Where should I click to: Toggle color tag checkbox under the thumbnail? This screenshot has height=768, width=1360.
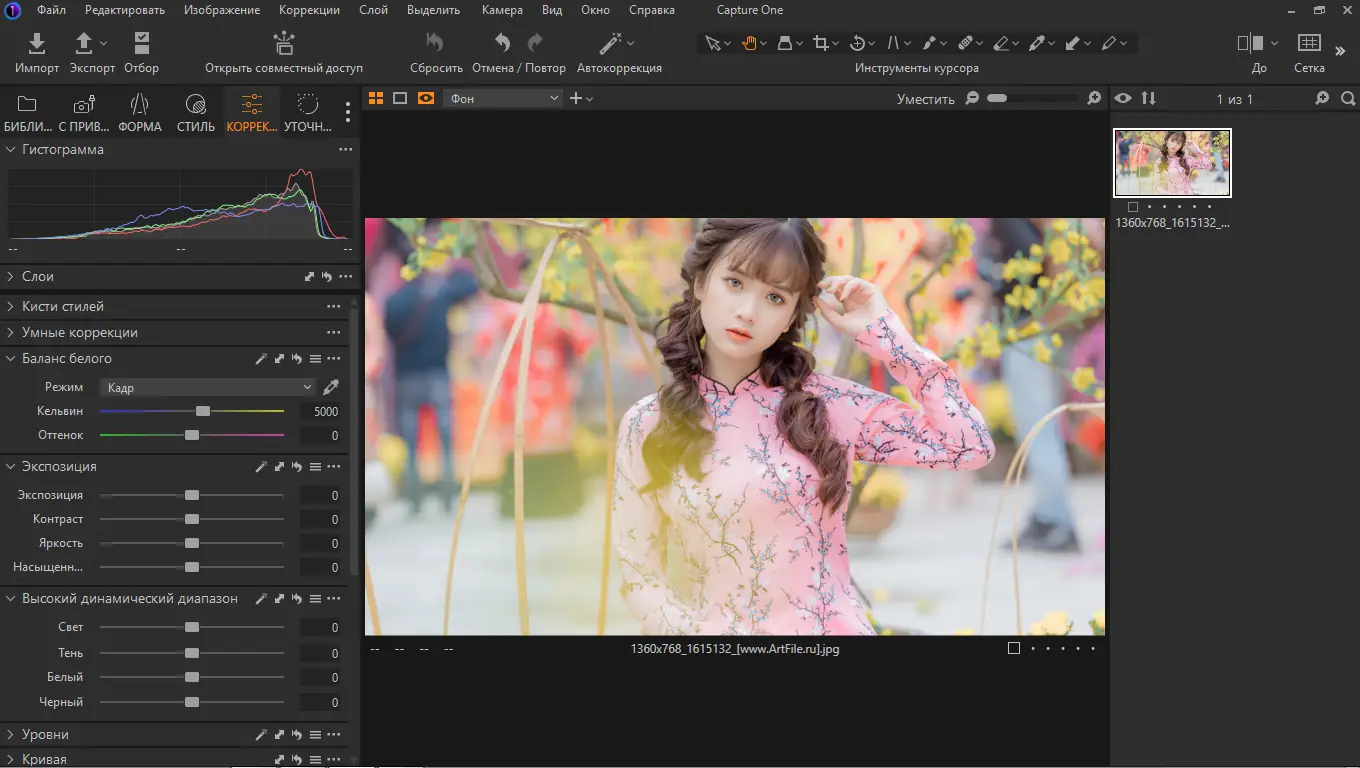point(1133,207)
